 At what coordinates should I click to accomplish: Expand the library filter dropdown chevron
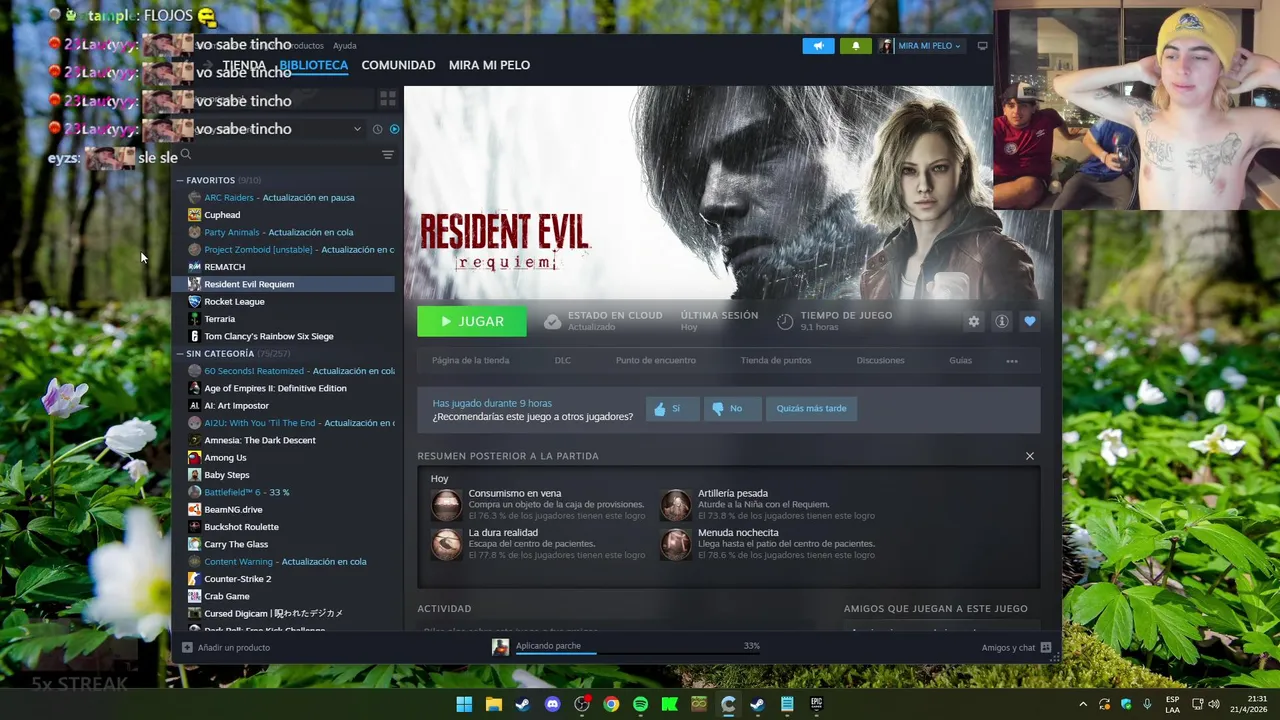[357, 129]
